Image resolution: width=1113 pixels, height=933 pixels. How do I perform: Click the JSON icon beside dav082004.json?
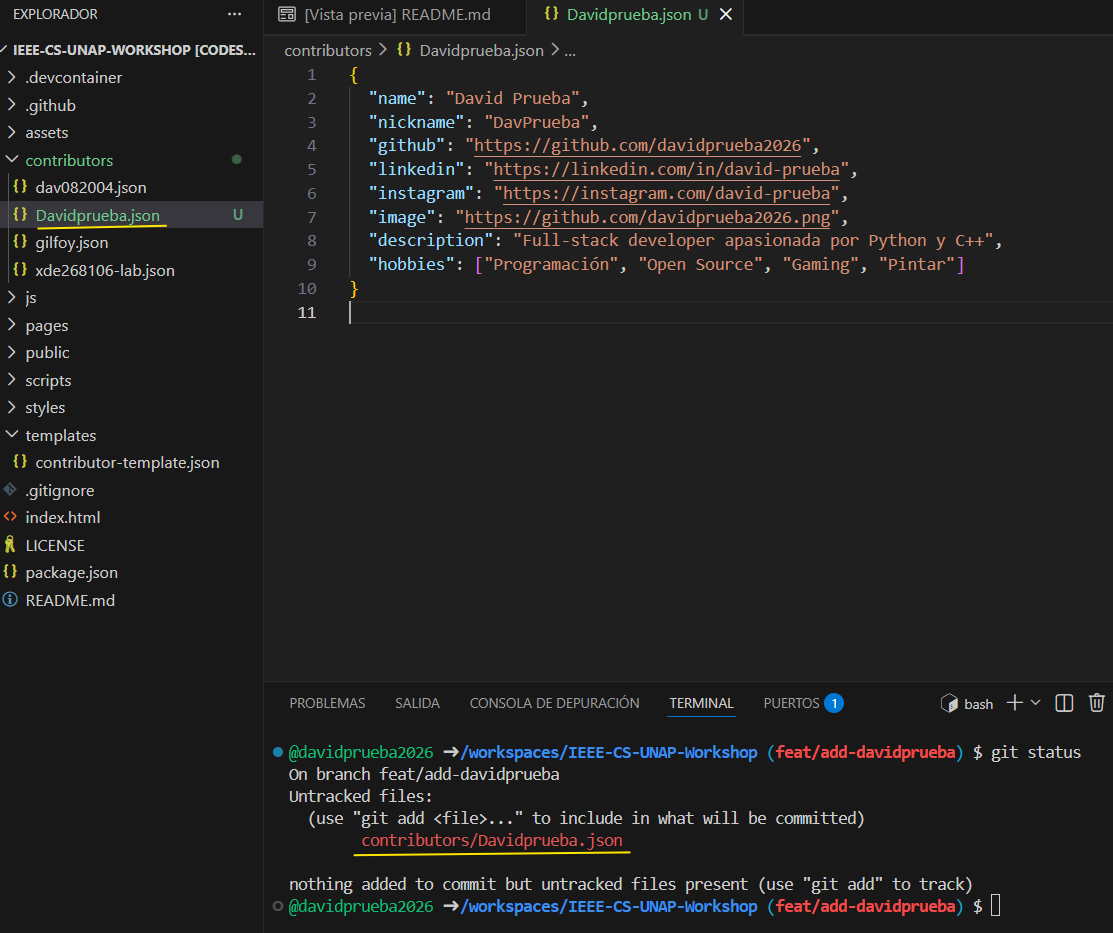(20, 187)
